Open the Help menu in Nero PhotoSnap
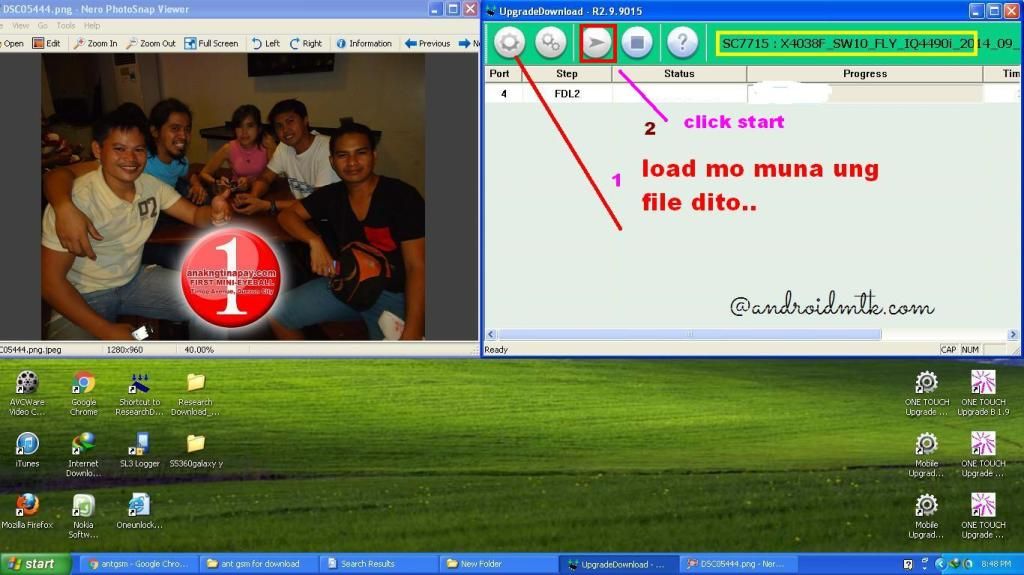This screenshot has width=1024, height=575. click(92, 25)
